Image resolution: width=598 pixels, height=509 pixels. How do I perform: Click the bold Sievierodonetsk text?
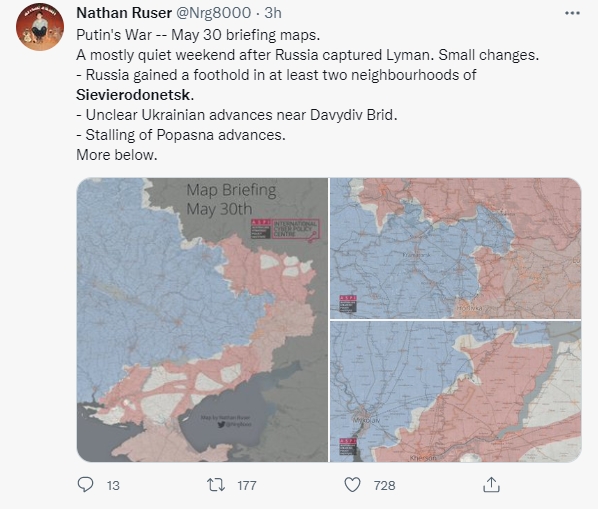(135, 95)
